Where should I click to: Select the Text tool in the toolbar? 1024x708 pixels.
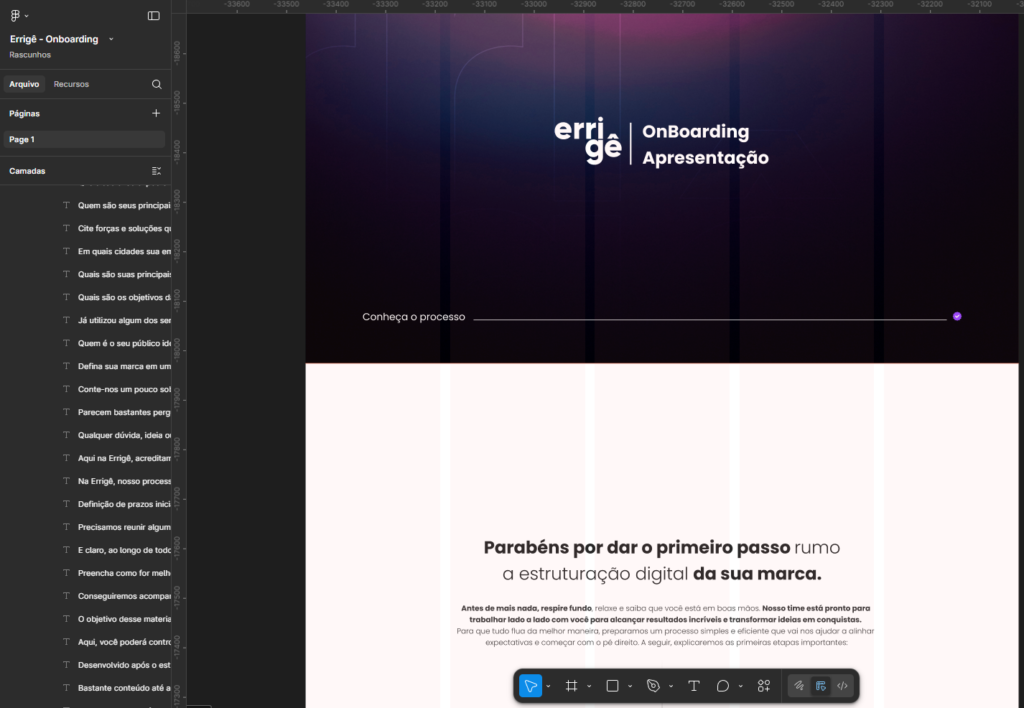tap(694, 686)
